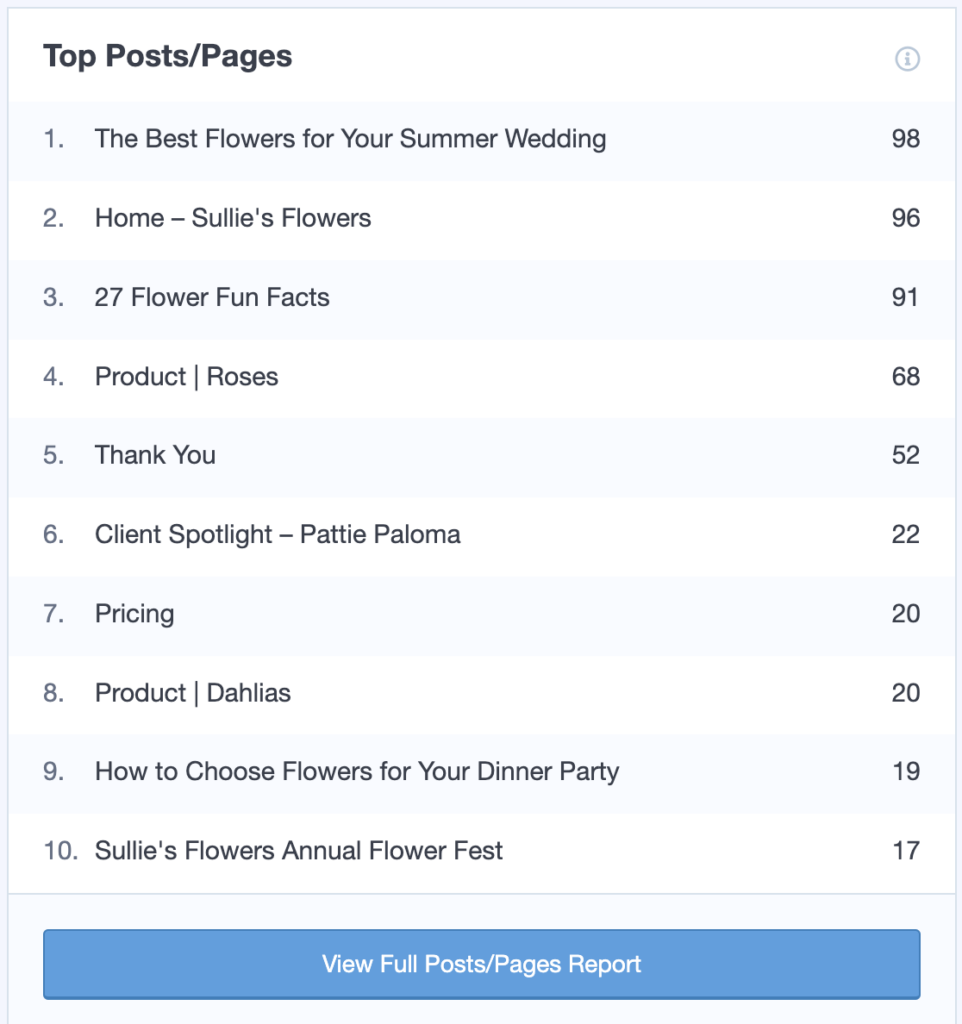Open the full Posts/Pages report

[x=481, y=964]
